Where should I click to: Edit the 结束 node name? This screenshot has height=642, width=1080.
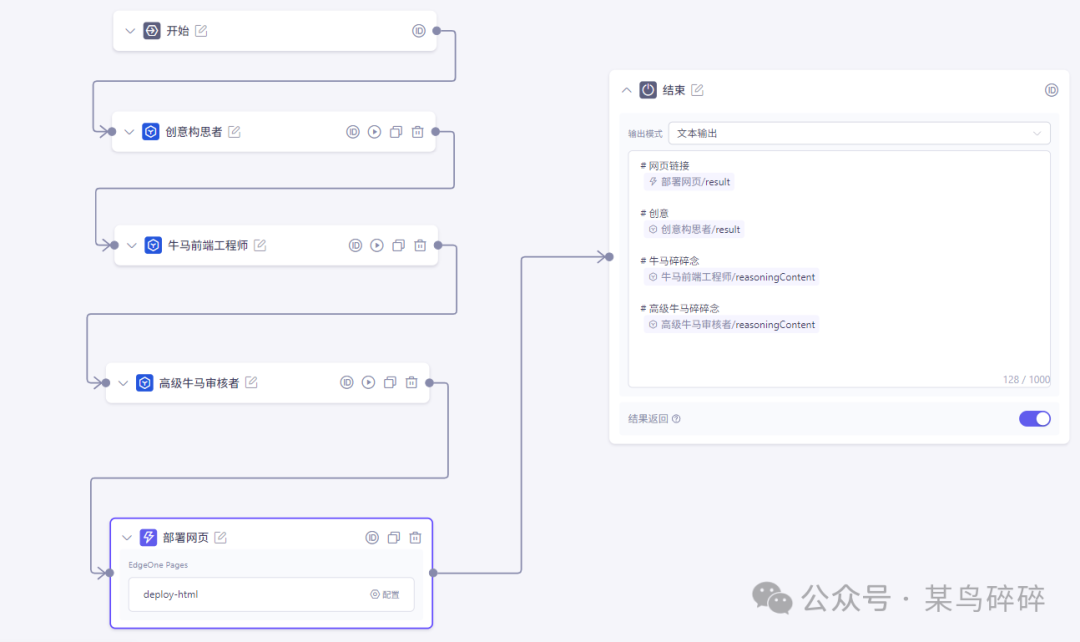698,90
